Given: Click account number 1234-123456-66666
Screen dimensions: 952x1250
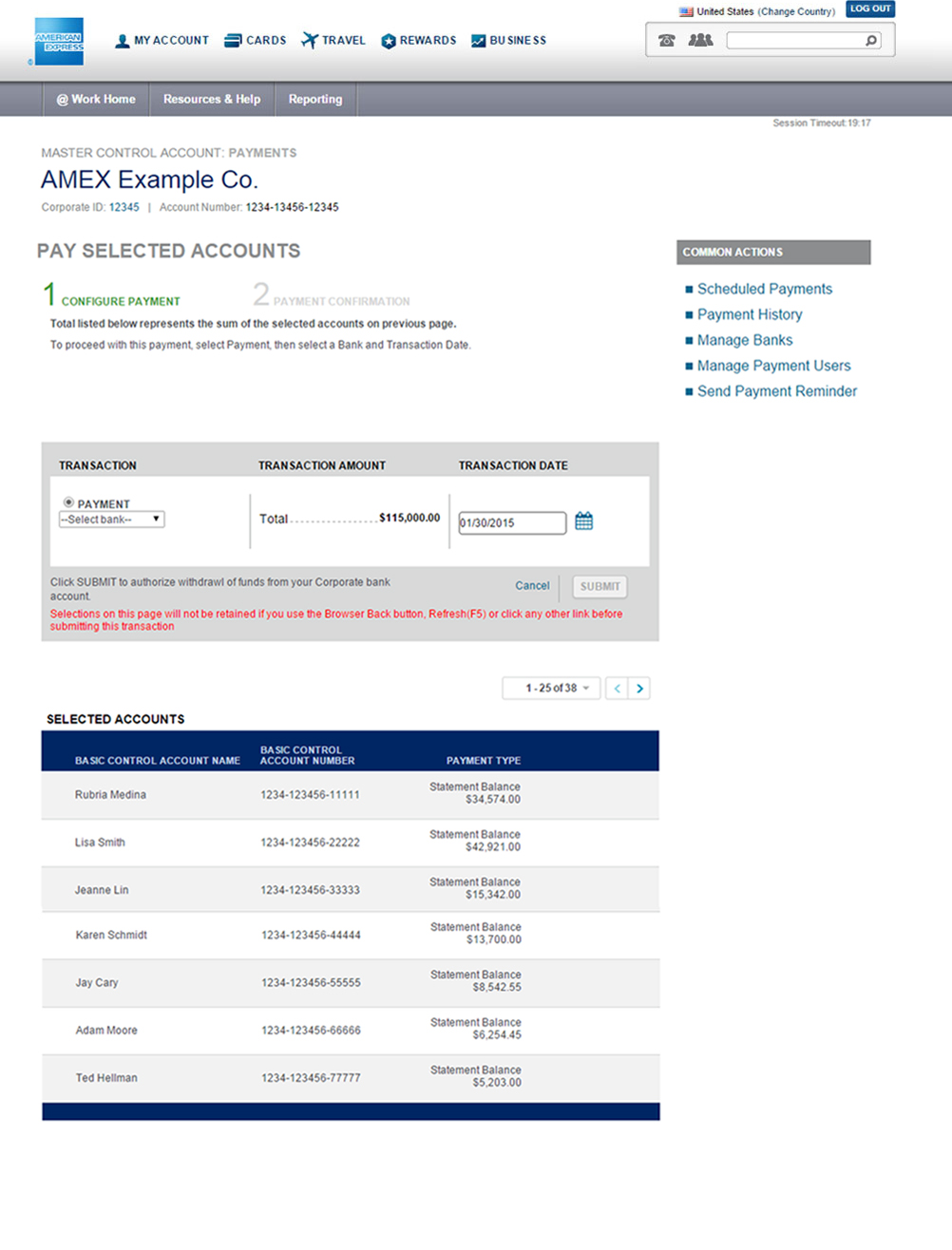Looking at the screenshot, I should click(312, 1031).
